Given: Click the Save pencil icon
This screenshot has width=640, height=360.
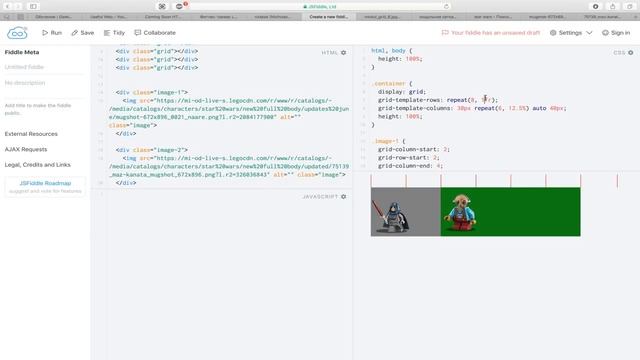Looking at the screenshot, I should click(x=74, y=33).
